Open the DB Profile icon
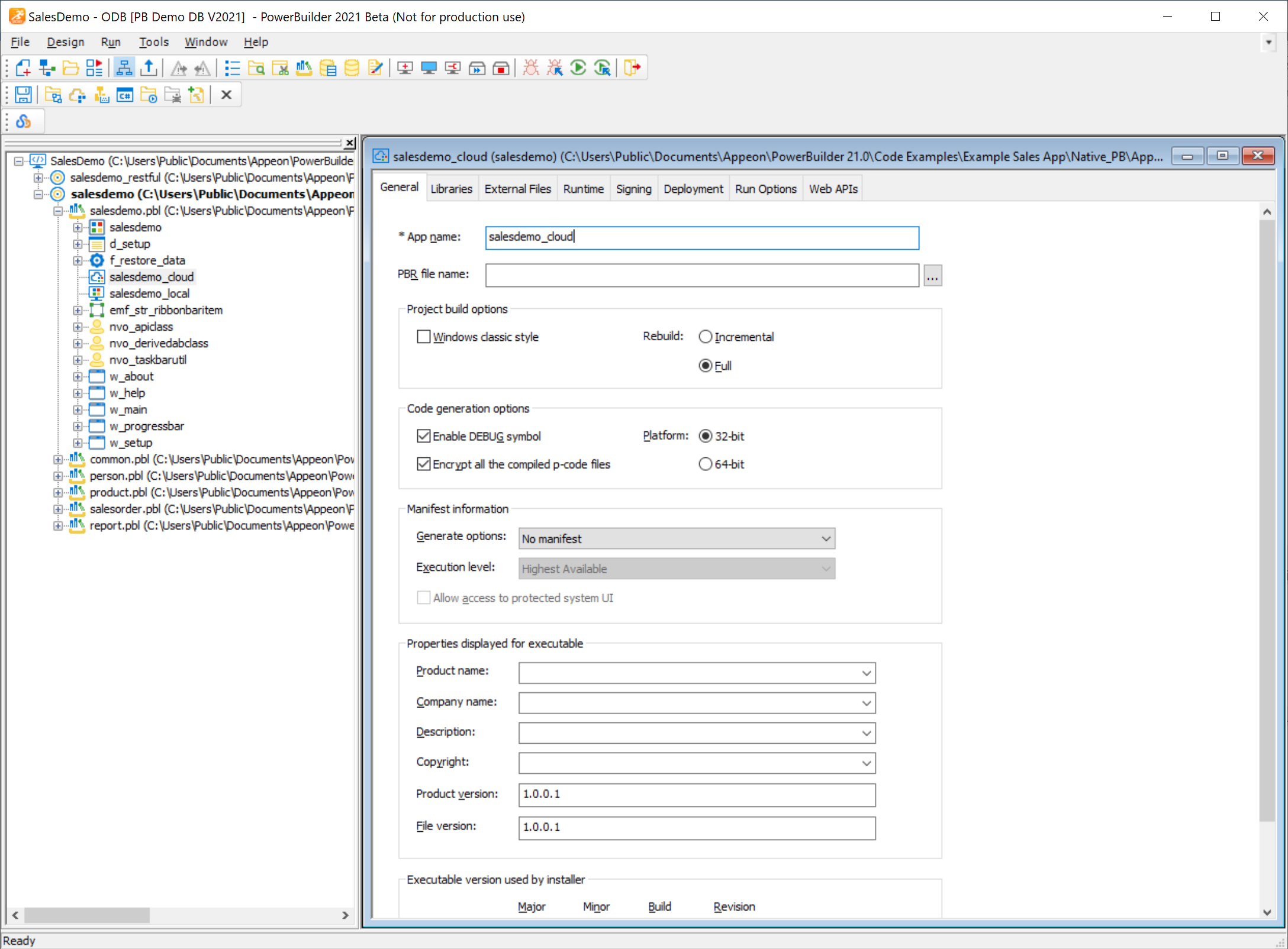Viewport: 1288px width, 949px height. pos(328,68)
